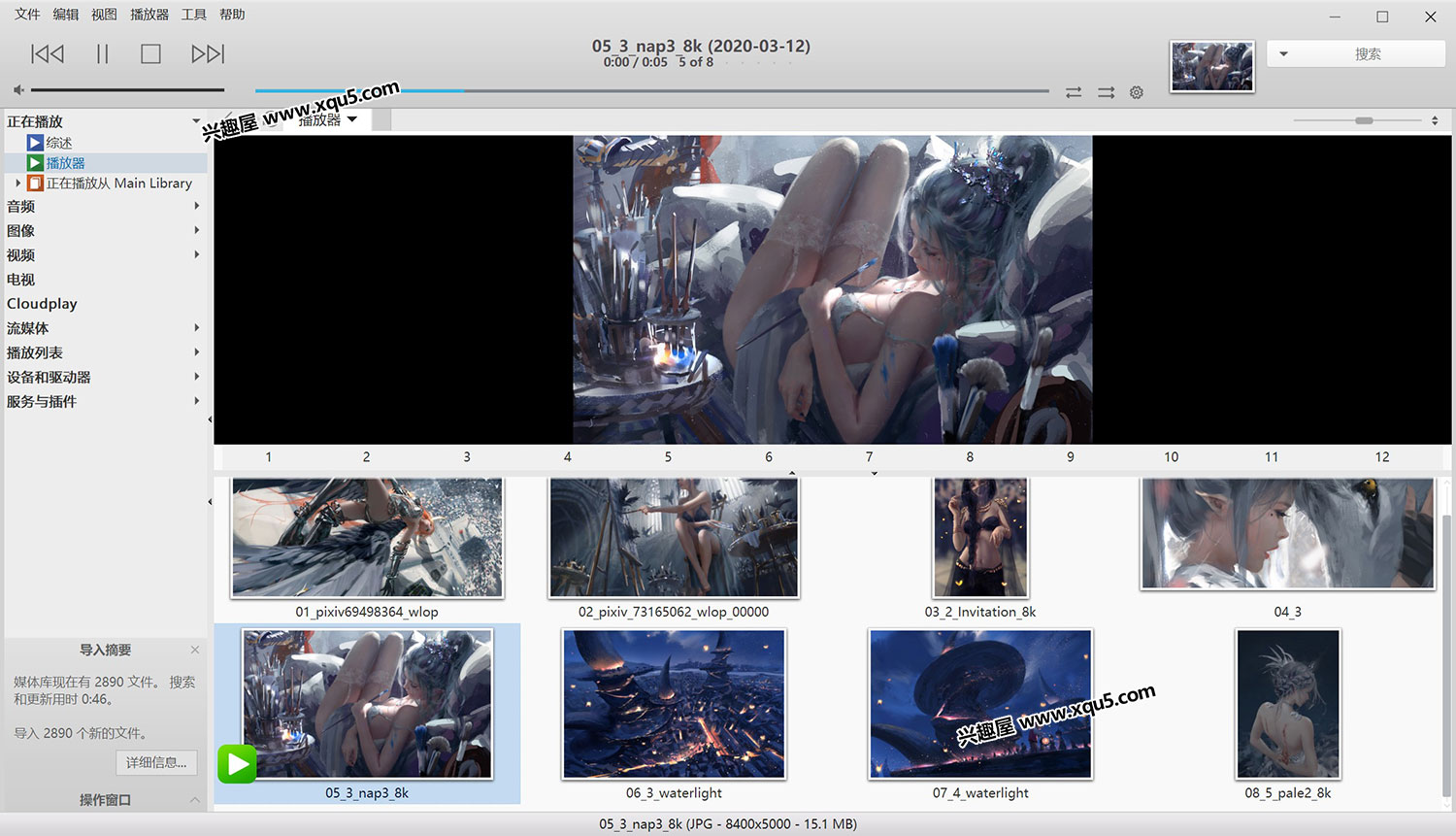The width and height of the screenshot is (1456, 836).
Task: Close the 导入摘要 panel
Action: [x=195, y=650]
